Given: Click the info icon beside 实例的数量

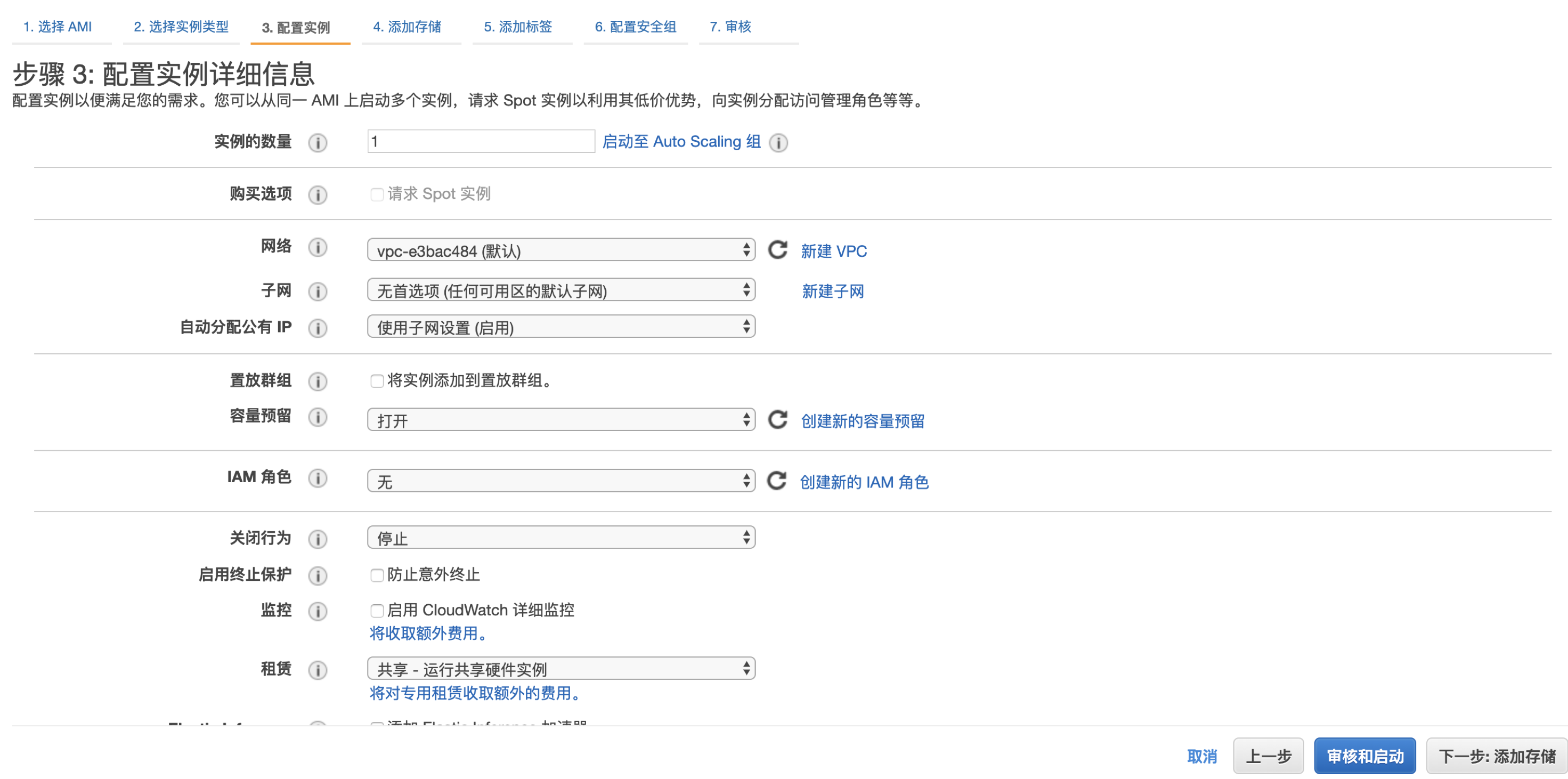Looking at the screenshot, I should click(x=318, y=143).
